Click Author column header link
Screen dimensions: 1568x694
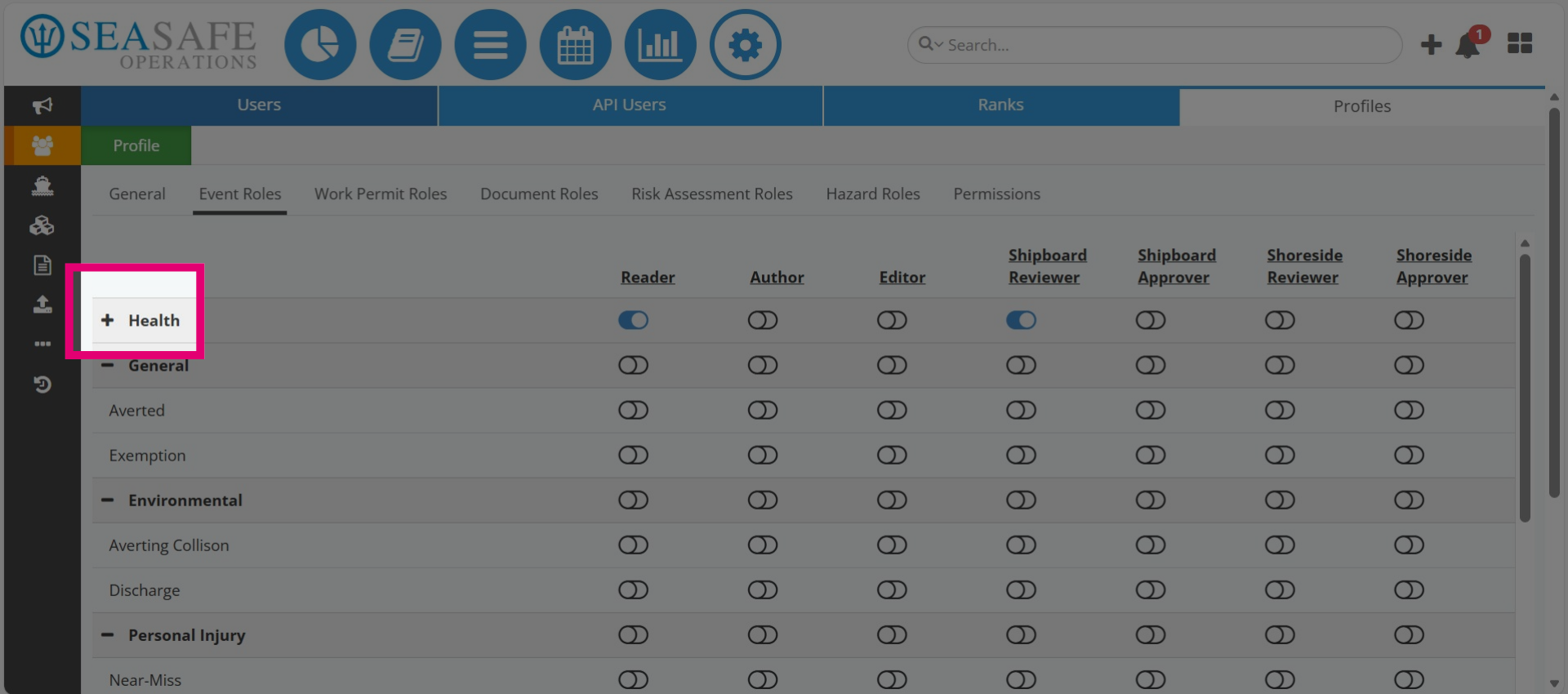(777, 277)
